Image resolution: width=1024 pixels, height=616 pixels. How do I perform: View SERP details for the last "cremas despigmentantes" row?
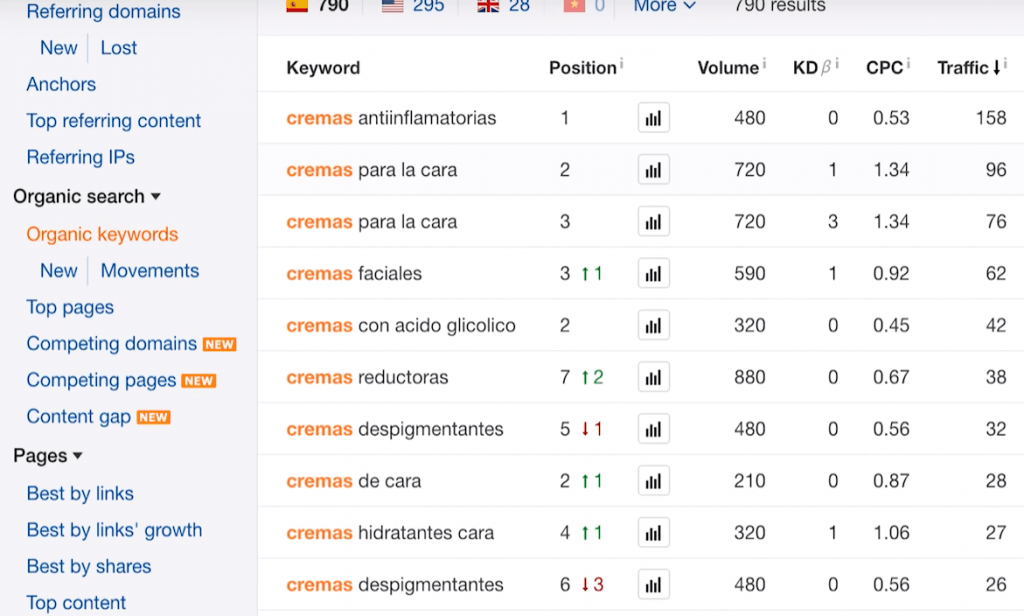pos(653,585)
